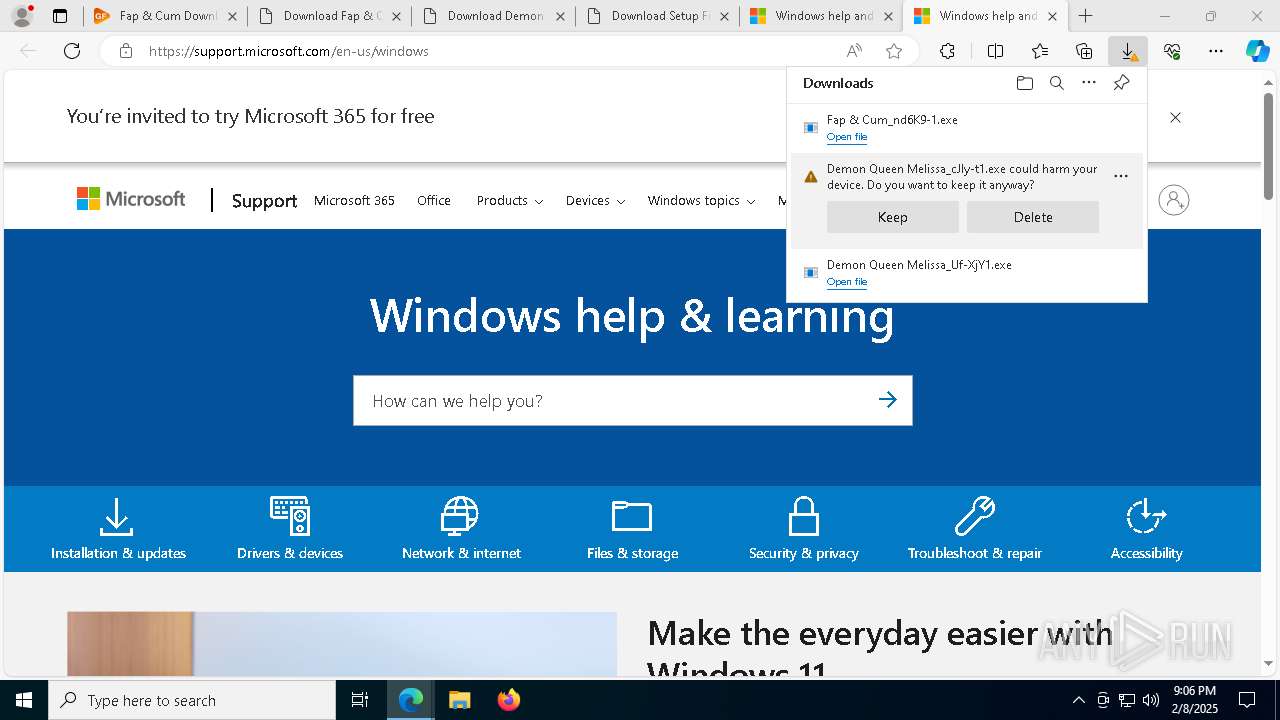Viewport: 1280px width, 720px height.
Task: Submit the help search arrow
Action: 888,400
